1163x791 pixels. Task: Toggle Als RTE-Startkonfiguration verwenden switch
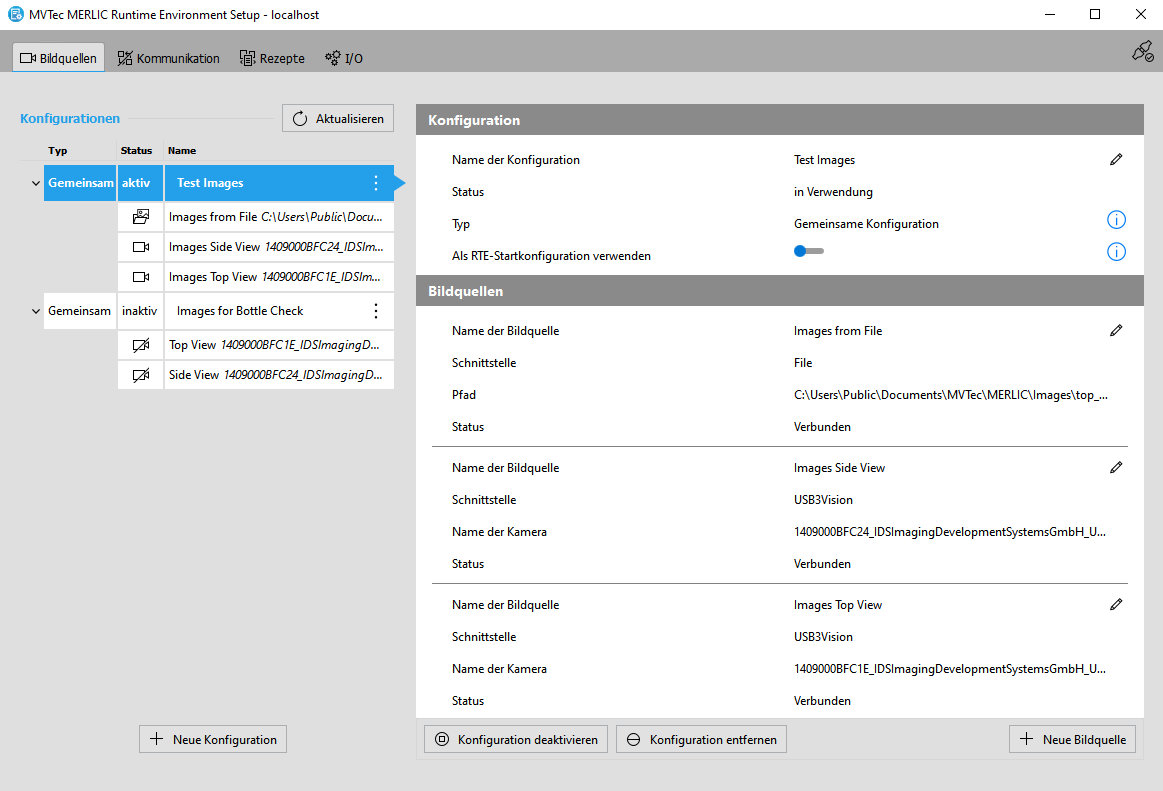(808, 252)
